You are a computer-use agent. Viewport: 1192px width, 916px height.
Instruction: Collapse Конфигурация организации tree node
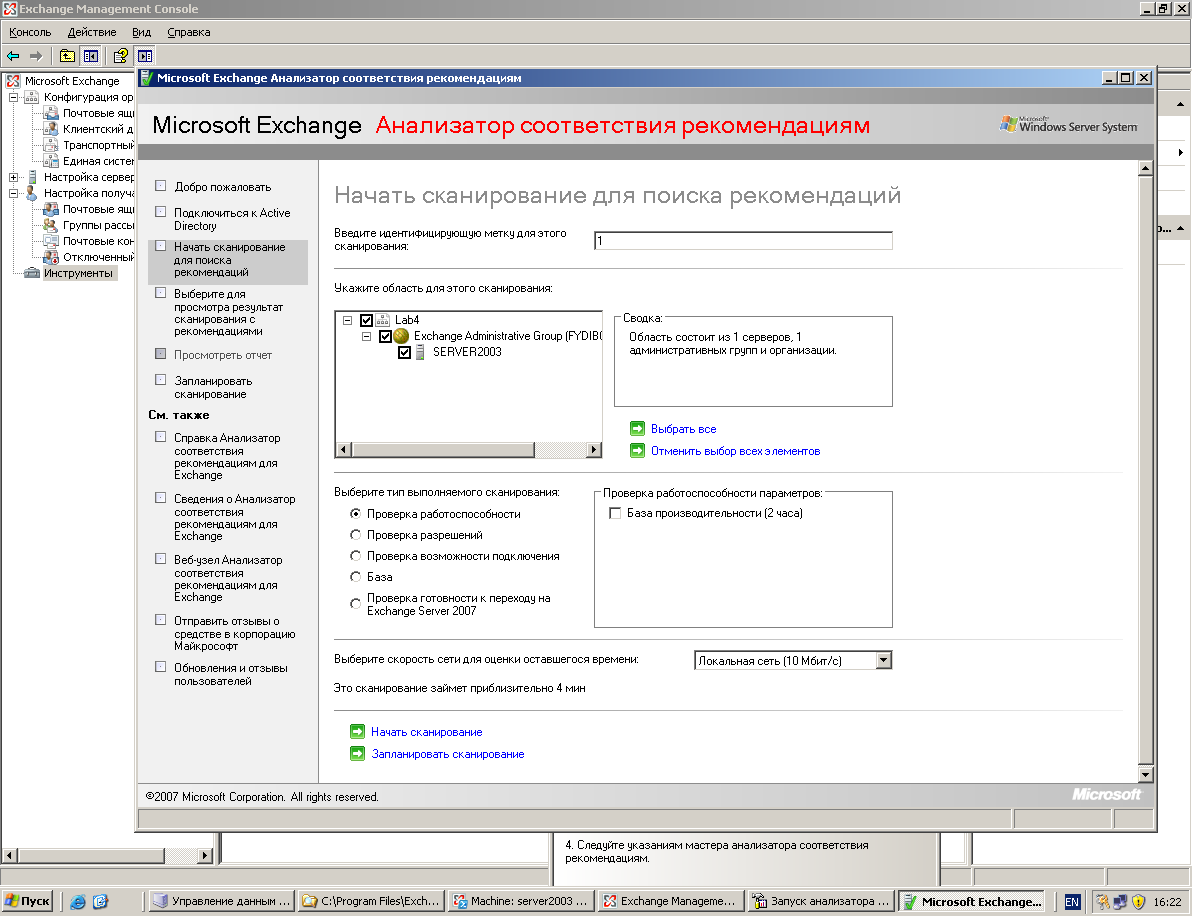pyautogui.click(x=13, y=97)
